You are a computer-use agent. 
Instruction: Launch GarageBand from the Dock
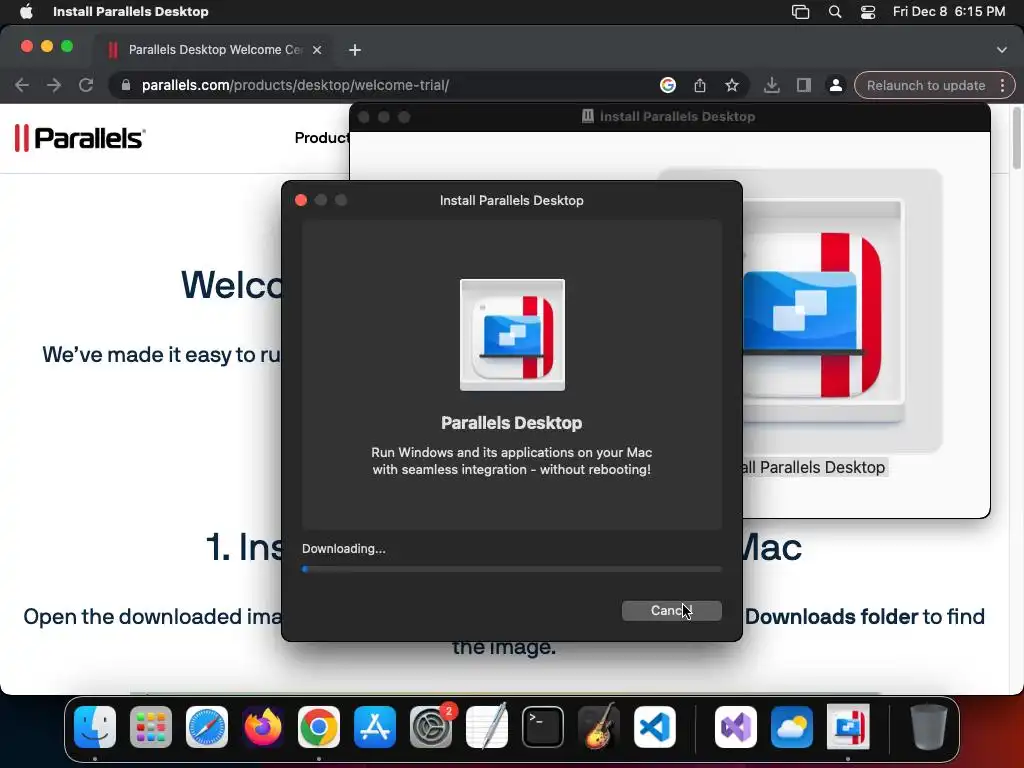[x=599, y=727]
